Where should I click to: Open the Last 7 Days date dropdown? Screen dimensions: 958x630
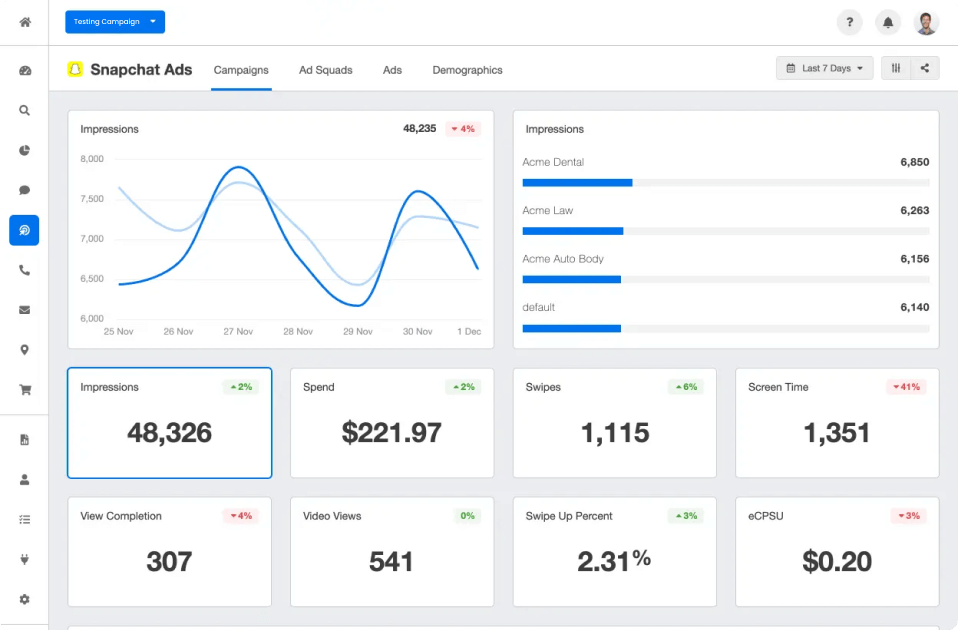coord(825,68)
